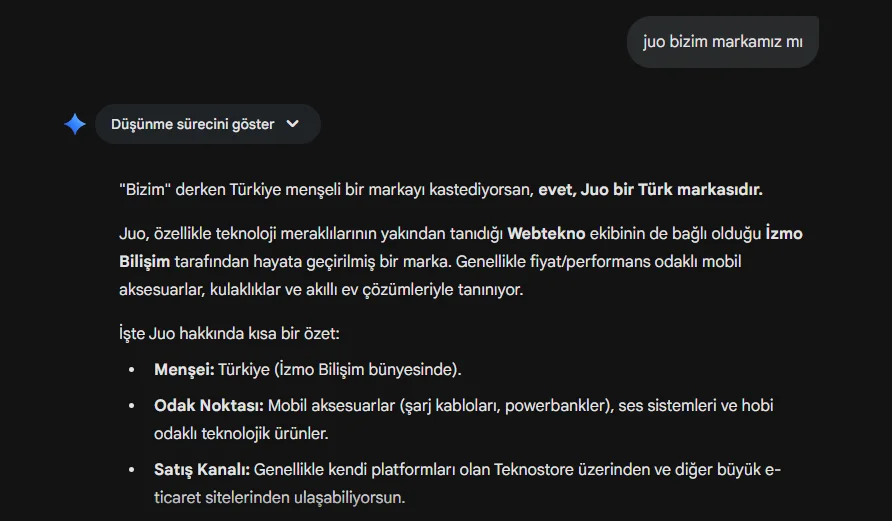
Task: Click the bold word "Webtekno"
Action: click(x=548, y=234)
